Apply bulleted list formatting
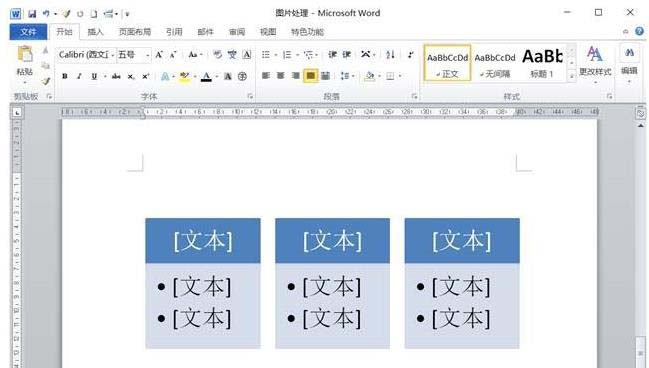 point(266,55)
